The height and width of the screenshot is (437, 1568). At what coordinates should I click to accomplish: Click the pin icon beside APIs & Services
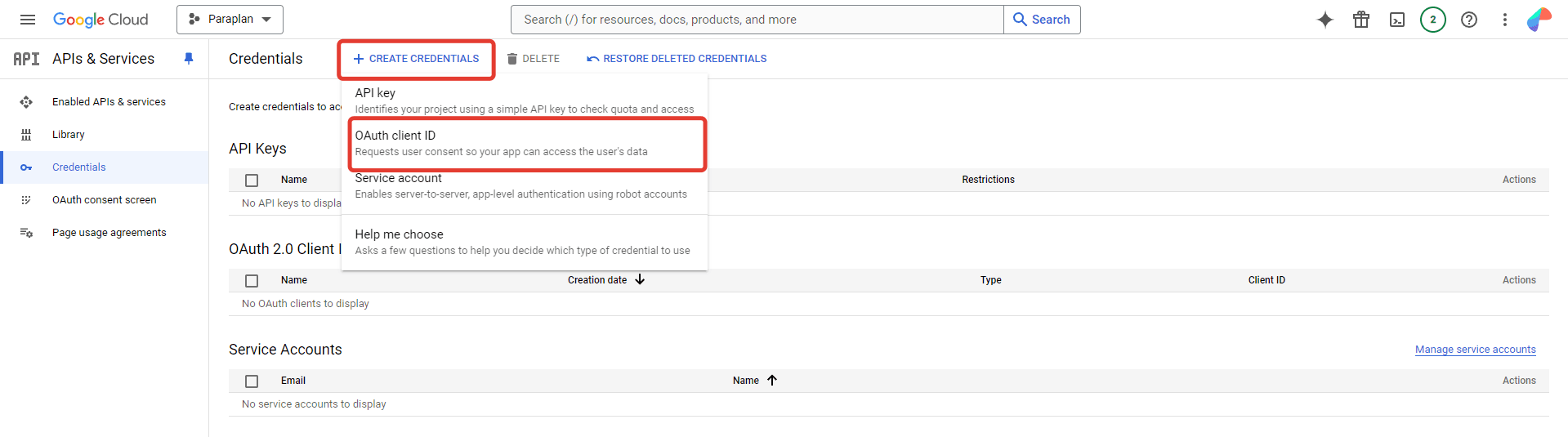pos(189,59)
